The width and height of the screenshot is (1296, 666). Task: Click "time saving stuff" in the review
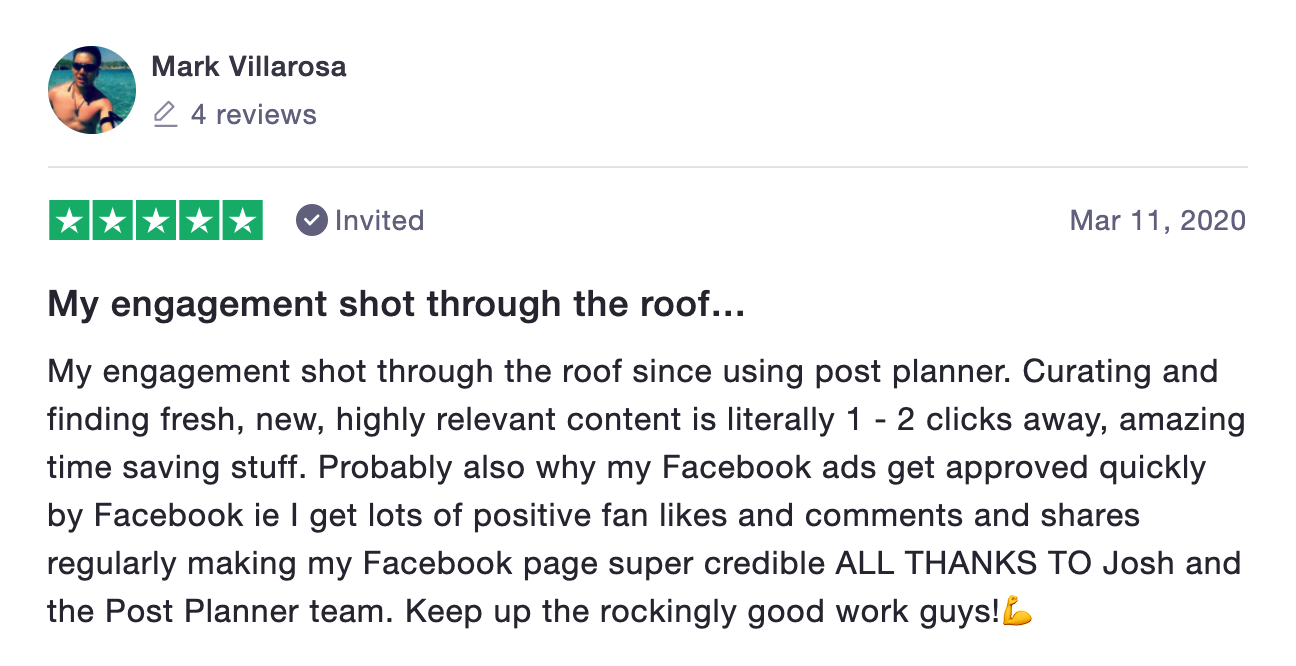tap(170, 466)
